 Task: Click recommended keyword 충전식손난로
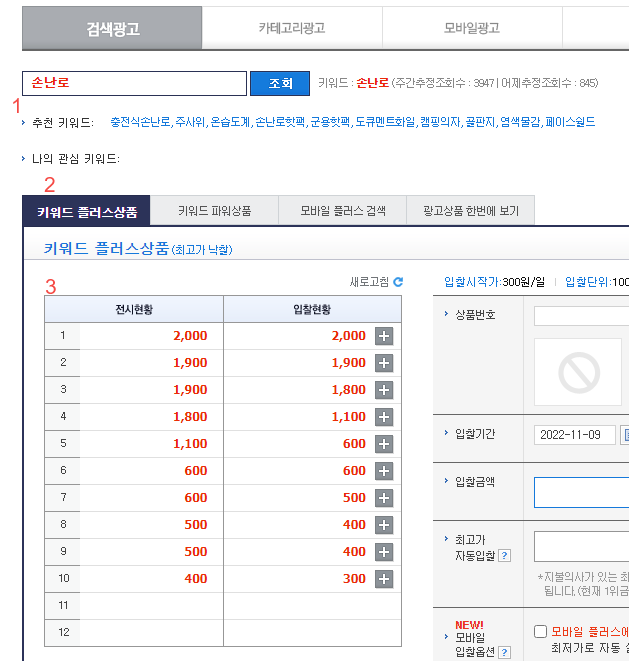(x=141, y=122)
